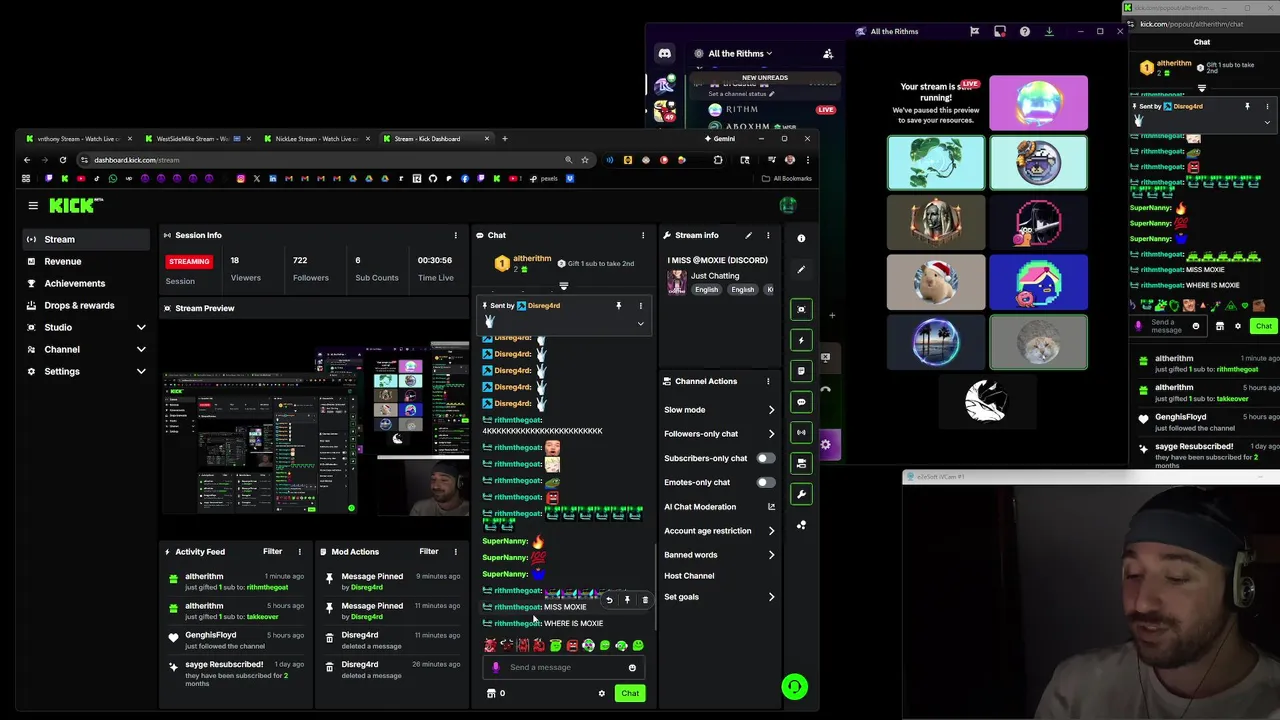Open the Kick hamburger menu
1280x720 pixels.
coord(33,205)
